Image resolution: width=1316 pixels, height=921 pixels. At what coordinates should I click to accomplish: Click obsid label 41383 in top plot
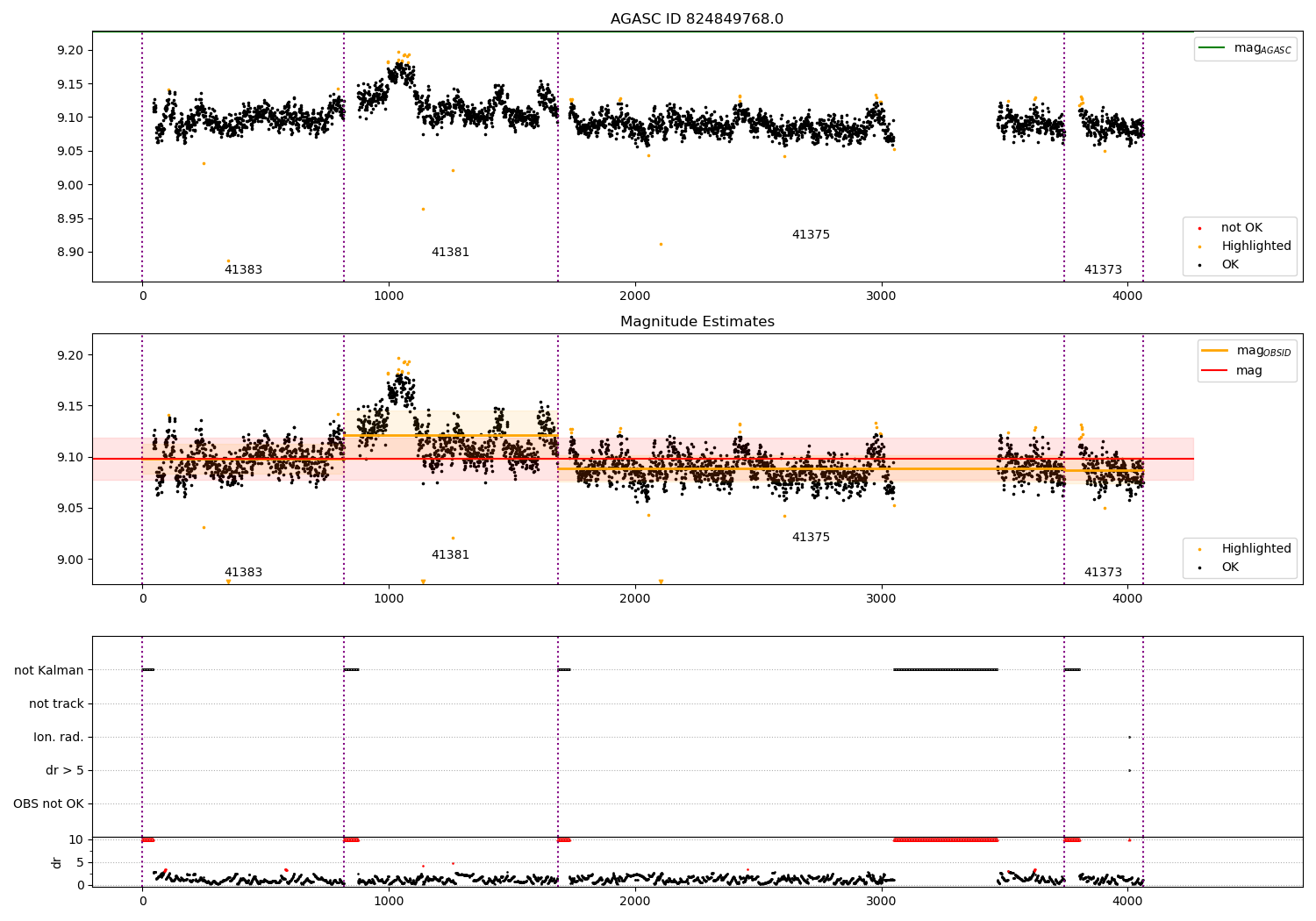pos(243,270)
